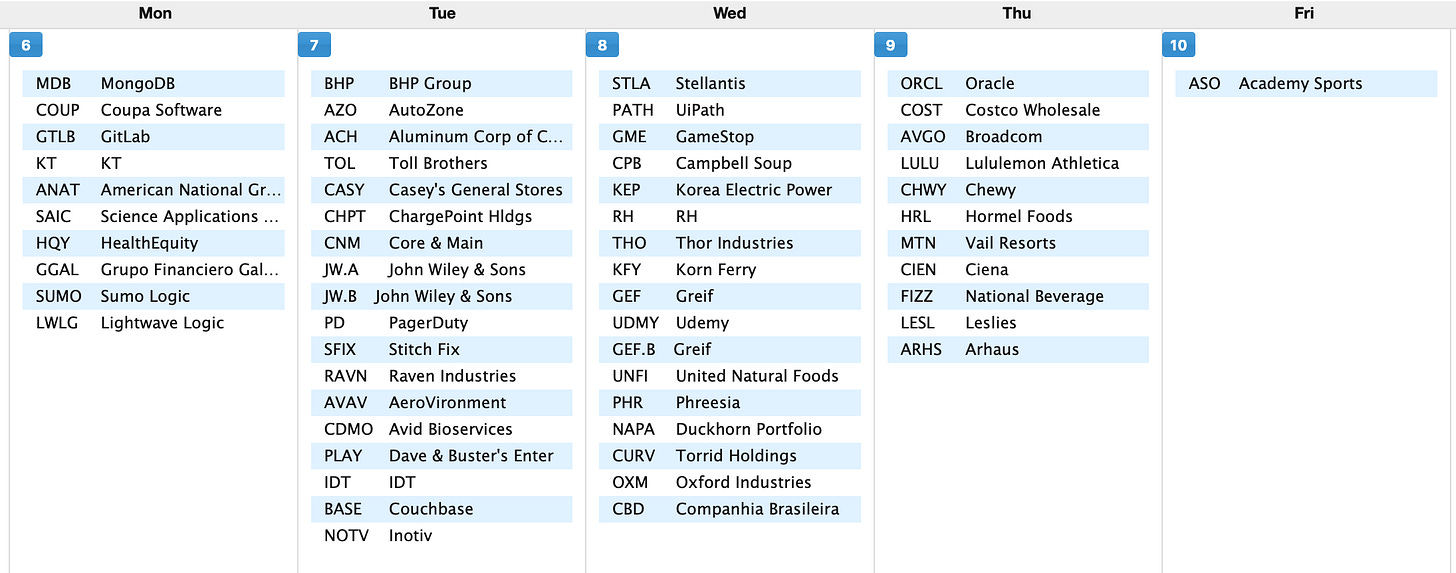Select LWLG Lightwave Logic row
The image size is (1456, 573).
pyautogui.click(x=154, y=322)
